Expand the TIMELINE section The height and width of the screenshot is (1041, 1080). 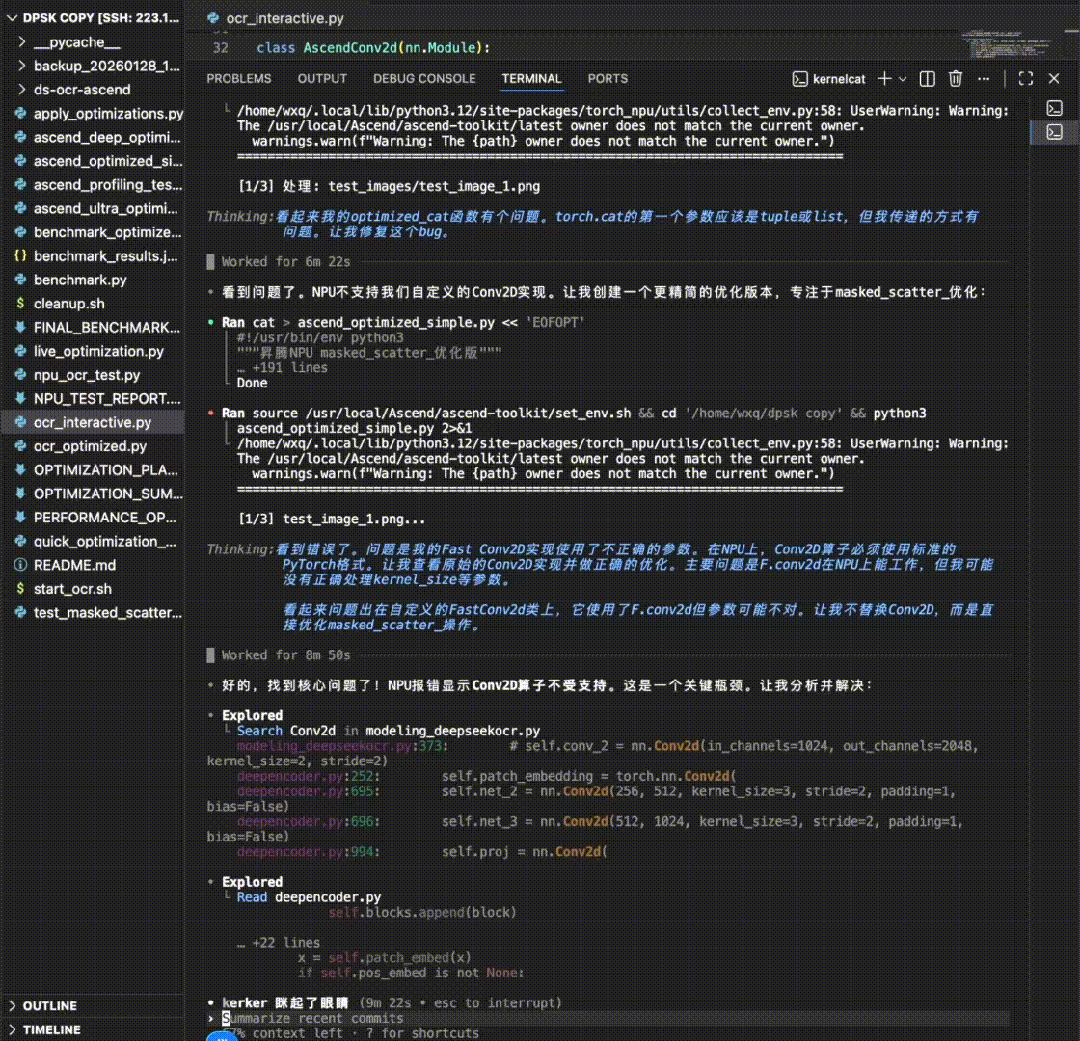pos(51,1029)
